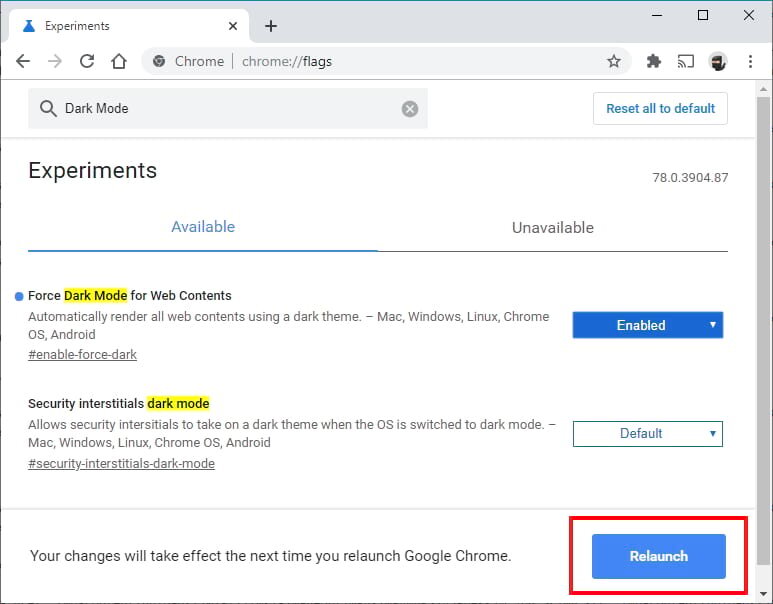
Task: Click the Security interstitials dark mode title
Action: pos(119,403)
